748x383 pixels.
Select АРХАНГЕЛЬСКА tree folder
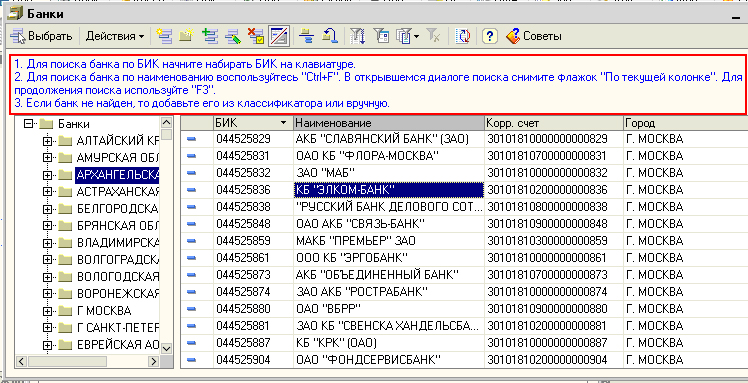(117, 175)
